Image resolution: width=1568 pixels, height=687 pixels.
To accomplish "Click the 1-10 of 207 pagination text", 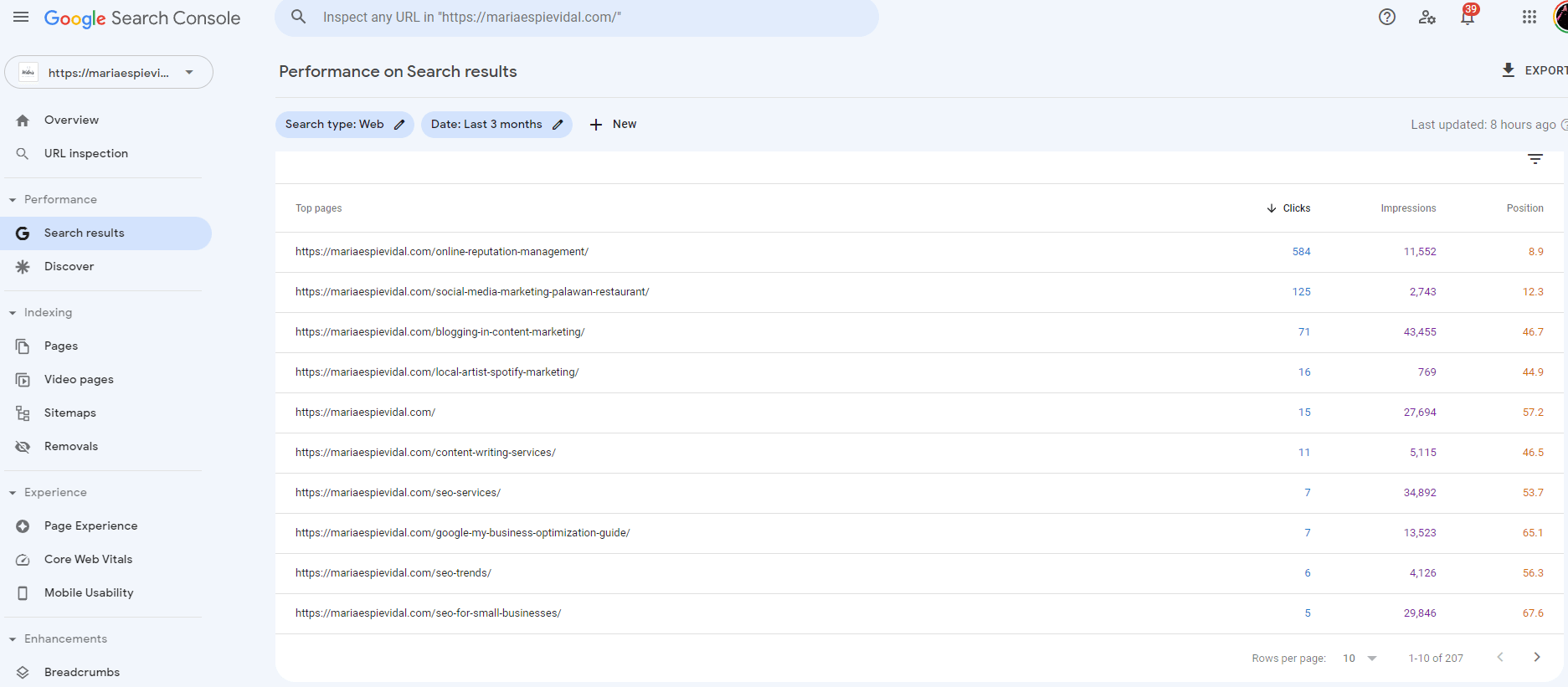I will [1436, 659].
